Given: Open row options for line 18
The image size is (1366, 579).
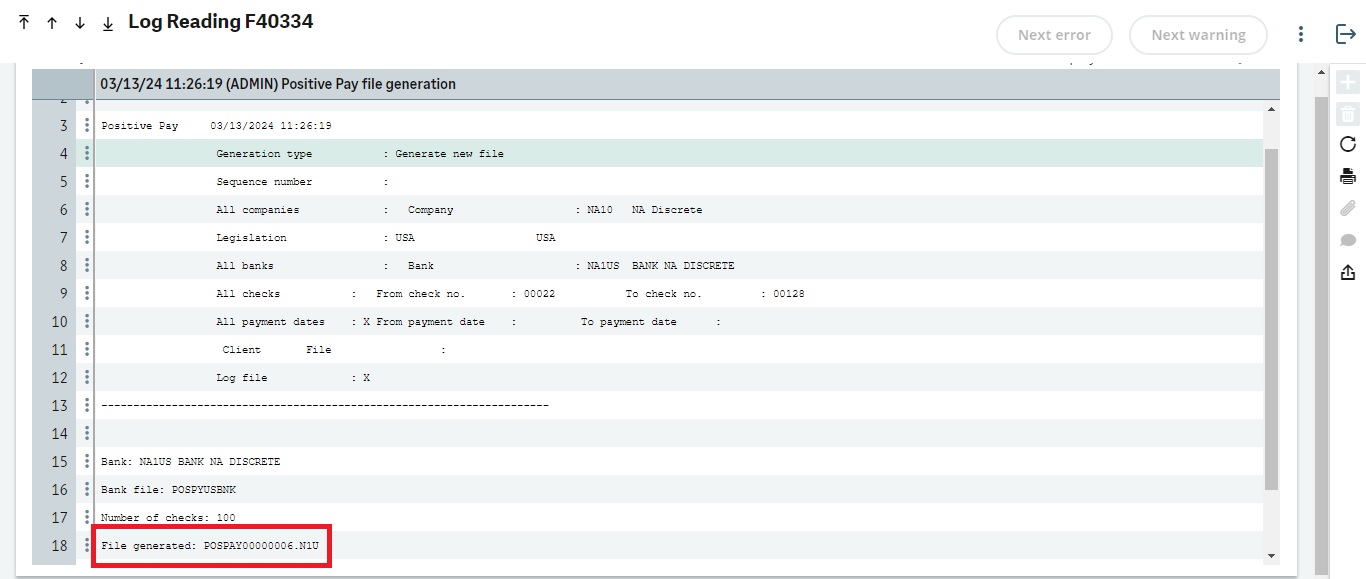Looking at the screenshot, I should point(87,545).
